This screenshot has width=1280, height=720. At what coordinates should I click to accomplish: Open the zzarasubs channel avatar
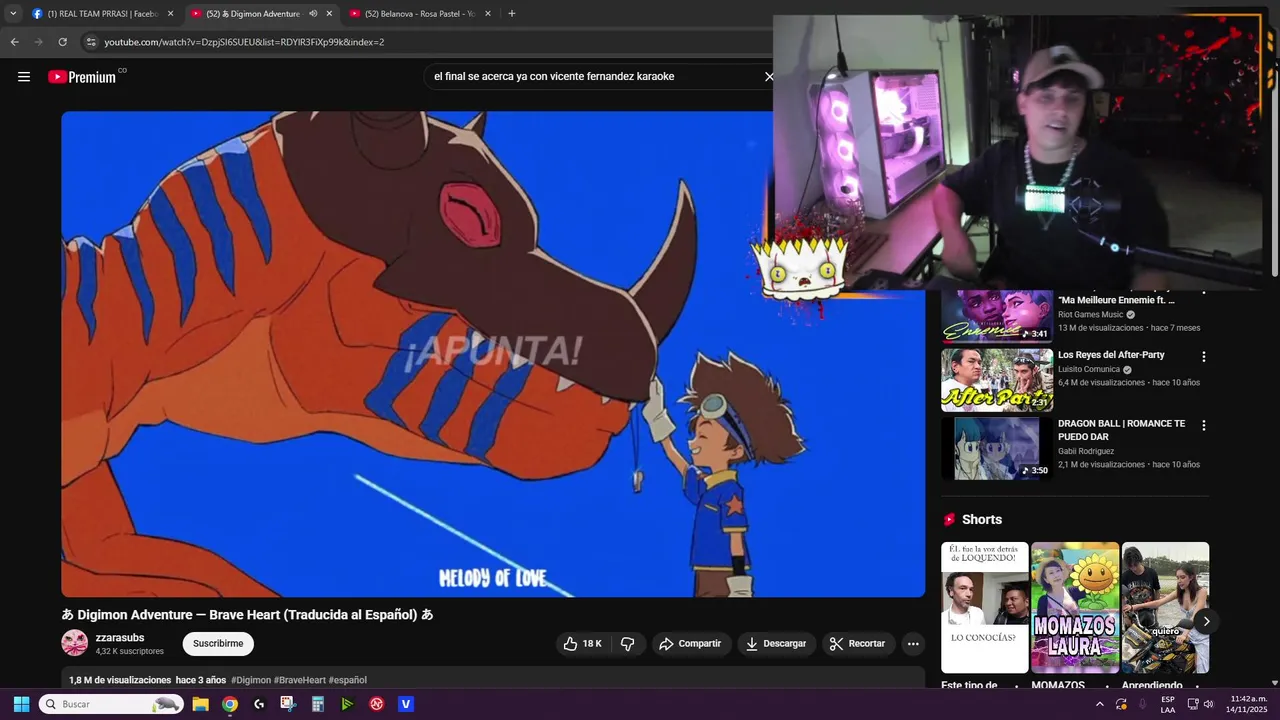tap(75, 643)
